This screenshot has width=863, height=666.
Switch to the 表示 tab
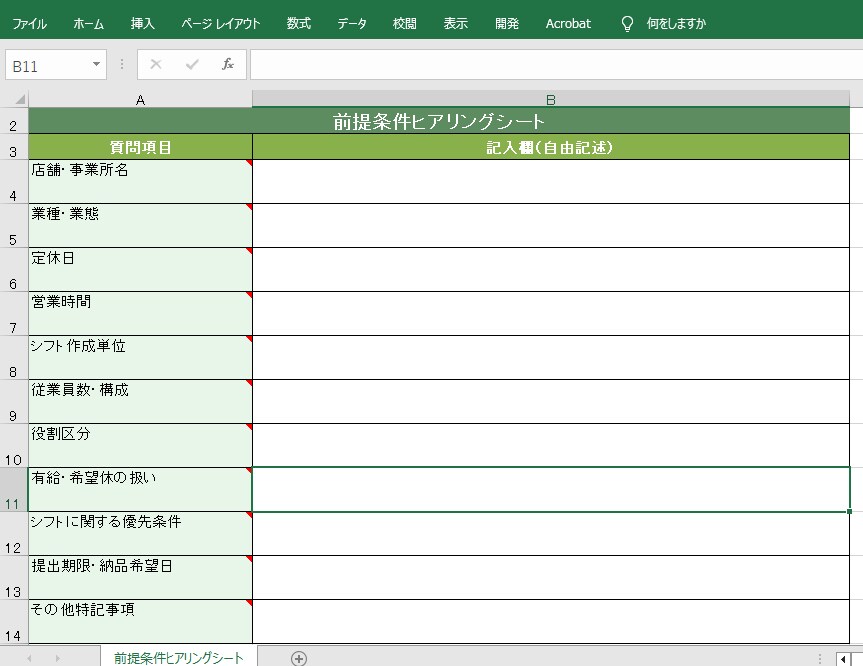456,24
